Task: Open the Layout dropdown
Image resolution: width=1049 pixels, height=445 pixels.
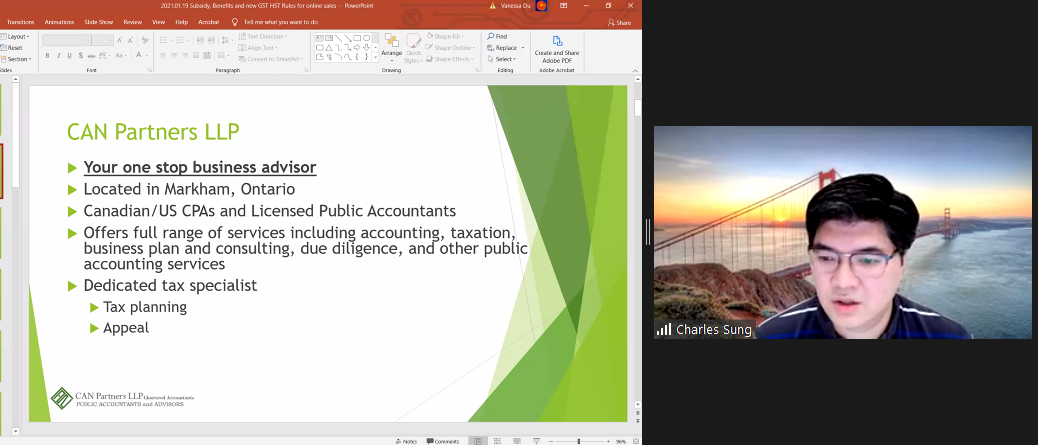Action: coord(15,37)
